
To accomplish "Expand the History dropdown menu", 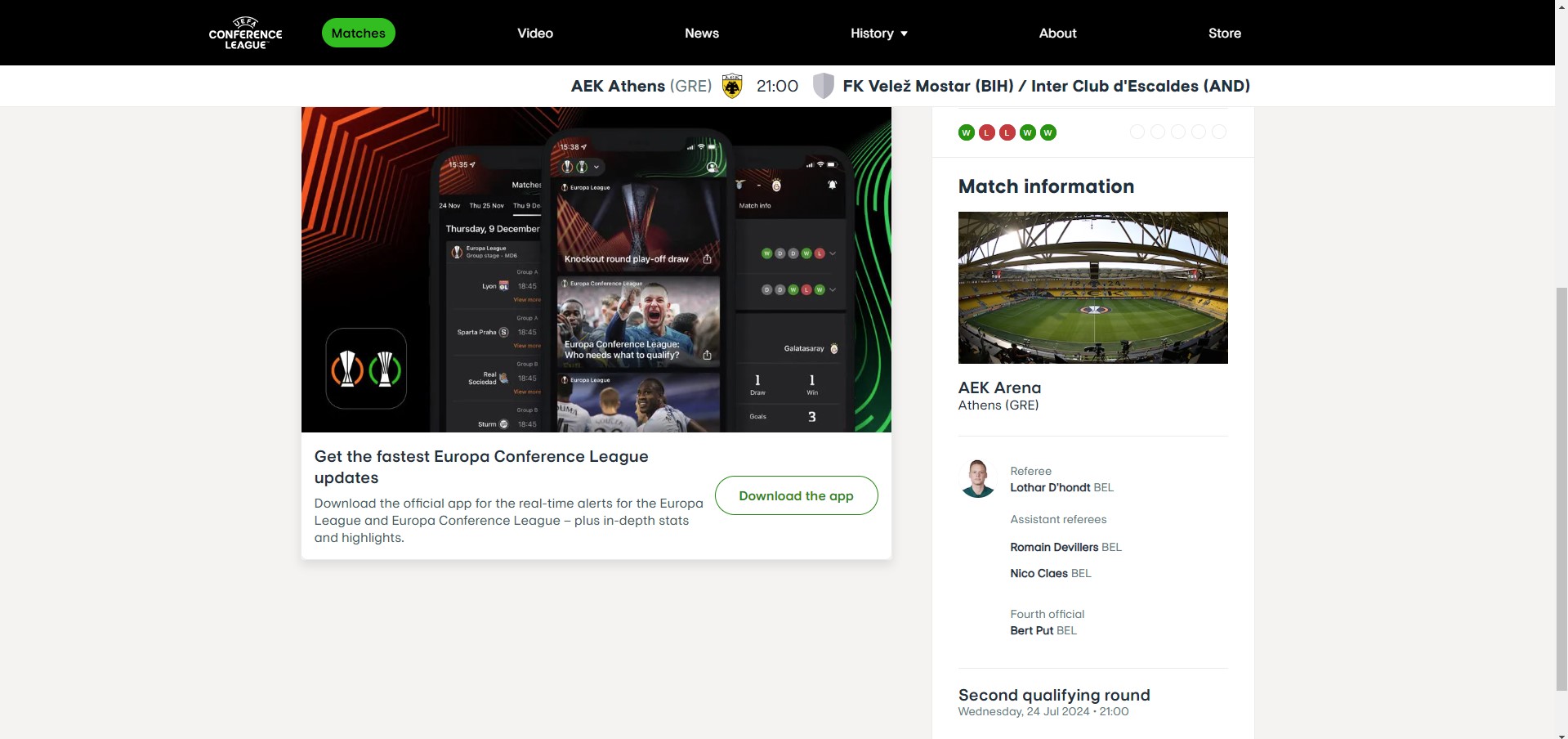I will coord(879,34).
